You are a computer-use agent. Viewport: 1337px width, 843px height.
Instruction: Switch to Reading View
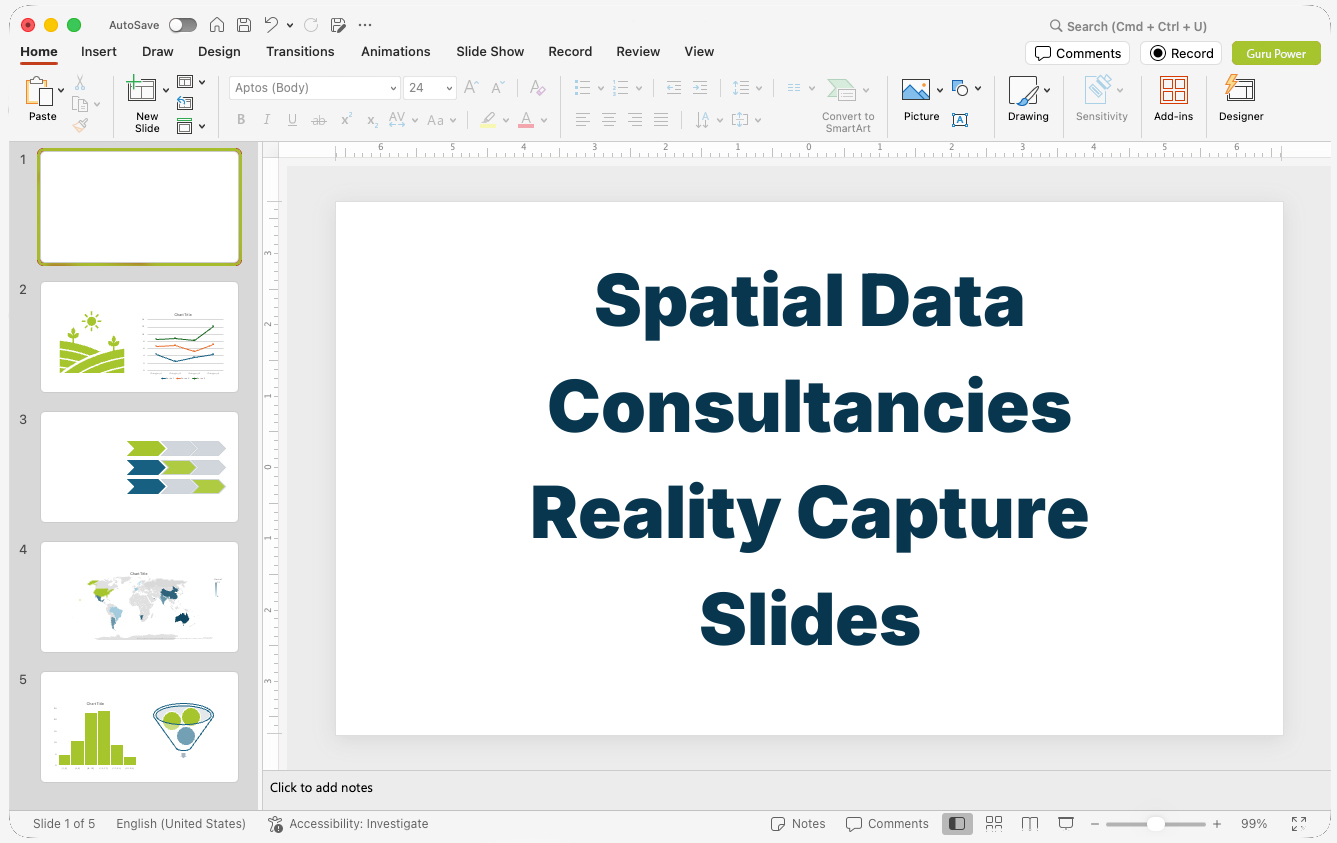(1030, 824)
